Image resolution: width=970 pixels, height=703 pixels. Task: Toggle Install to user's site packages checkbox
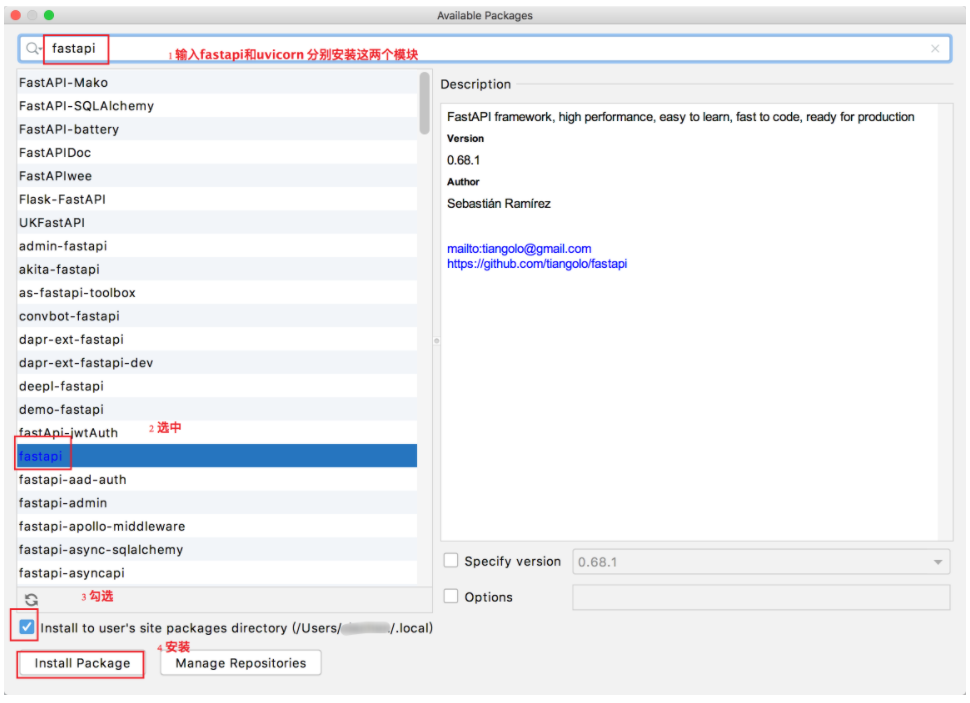point(27,627)
